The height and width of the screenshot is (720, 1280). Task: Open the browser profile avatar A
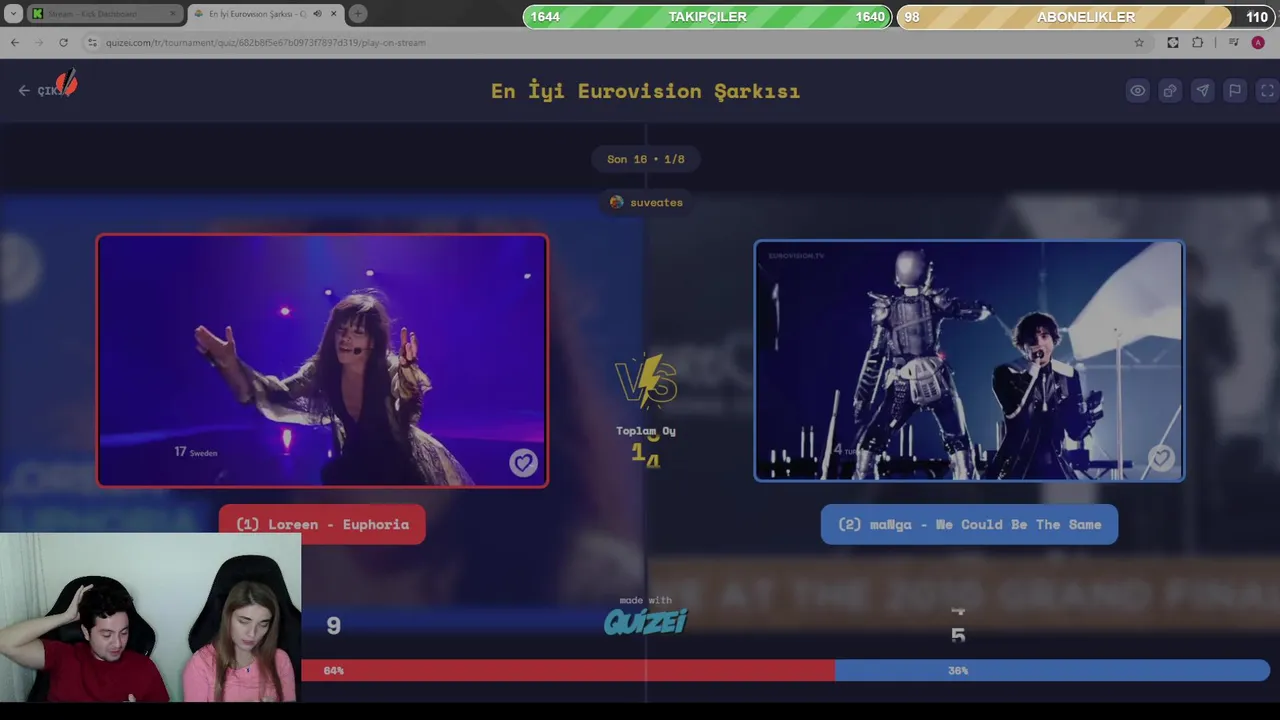pyautogui.click(x=1258, y=42)
